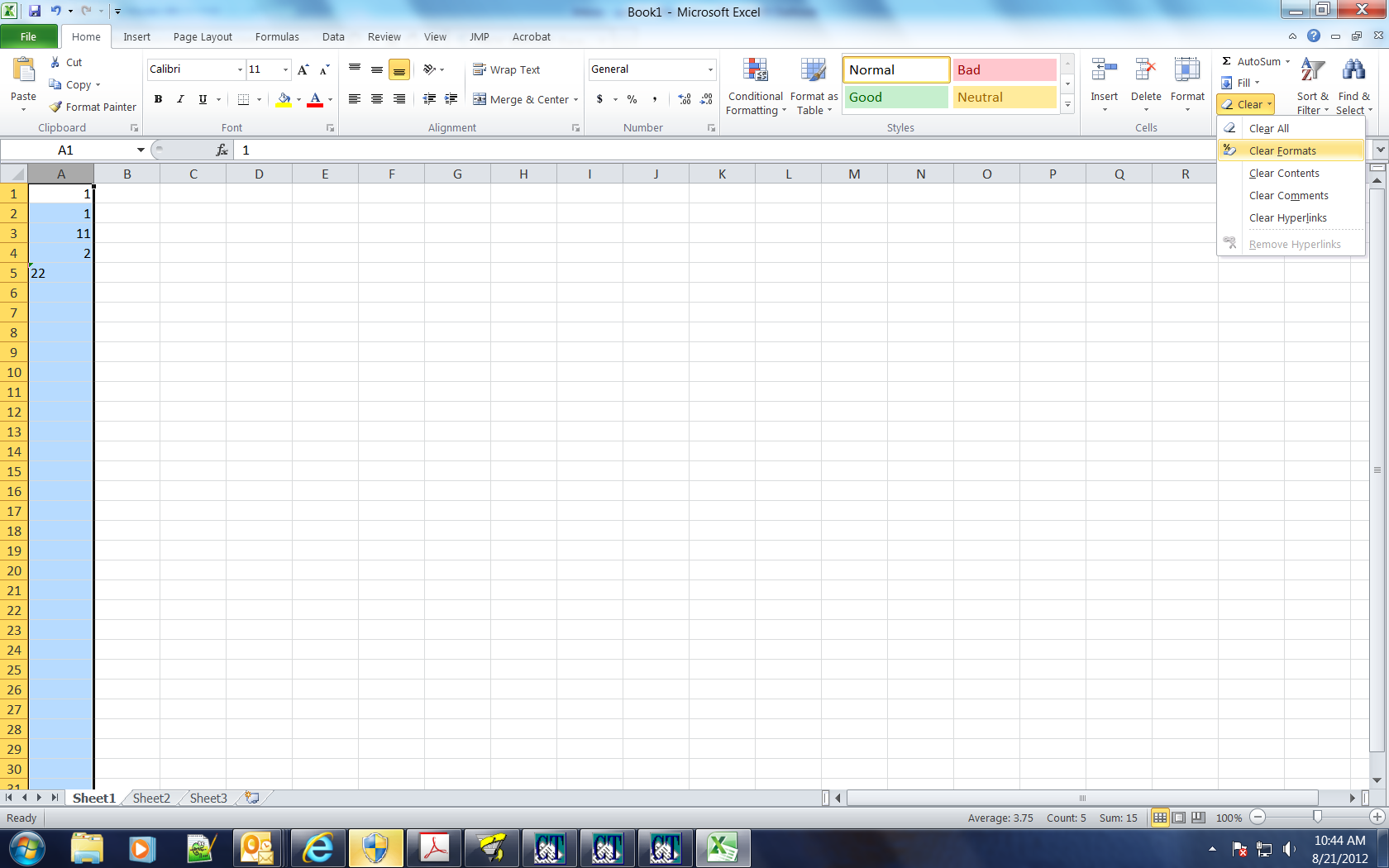Toggle italic formatting

coord(180,99)
